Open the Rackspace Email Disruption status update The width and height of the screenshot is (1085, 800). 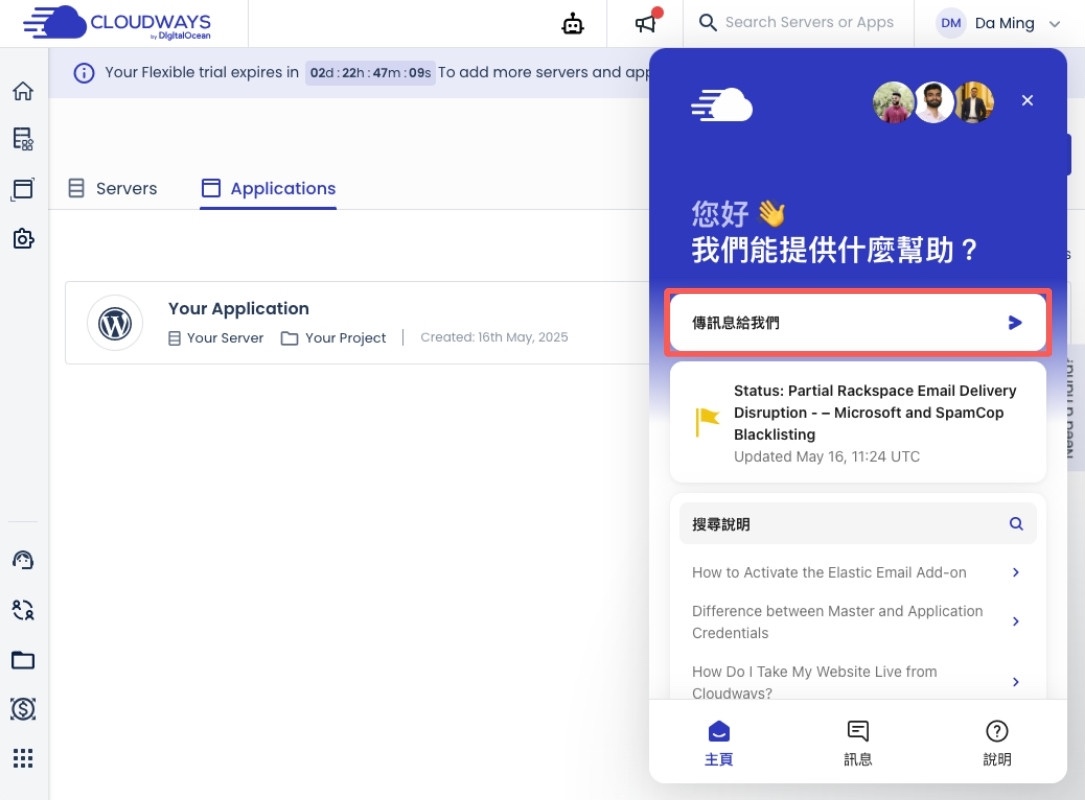point(857,422)
